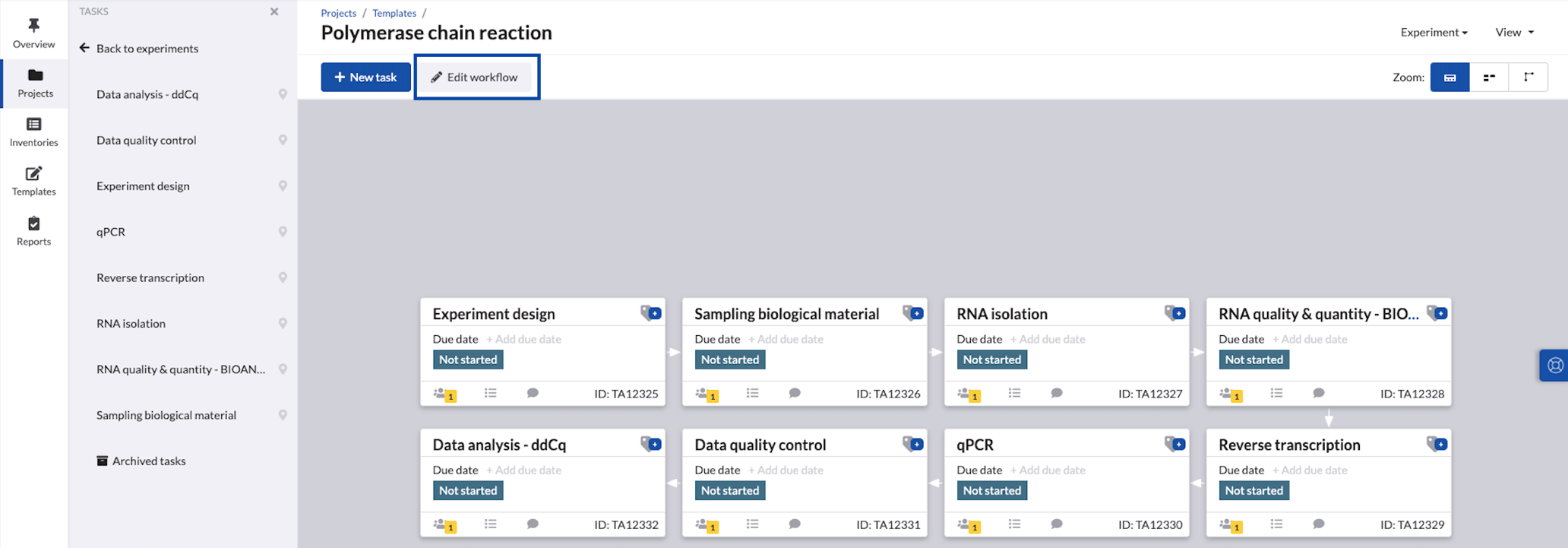1568x548 pixels.
Task: Show checklist icon on Data quality control card
Action: click(x=752, y=524)
